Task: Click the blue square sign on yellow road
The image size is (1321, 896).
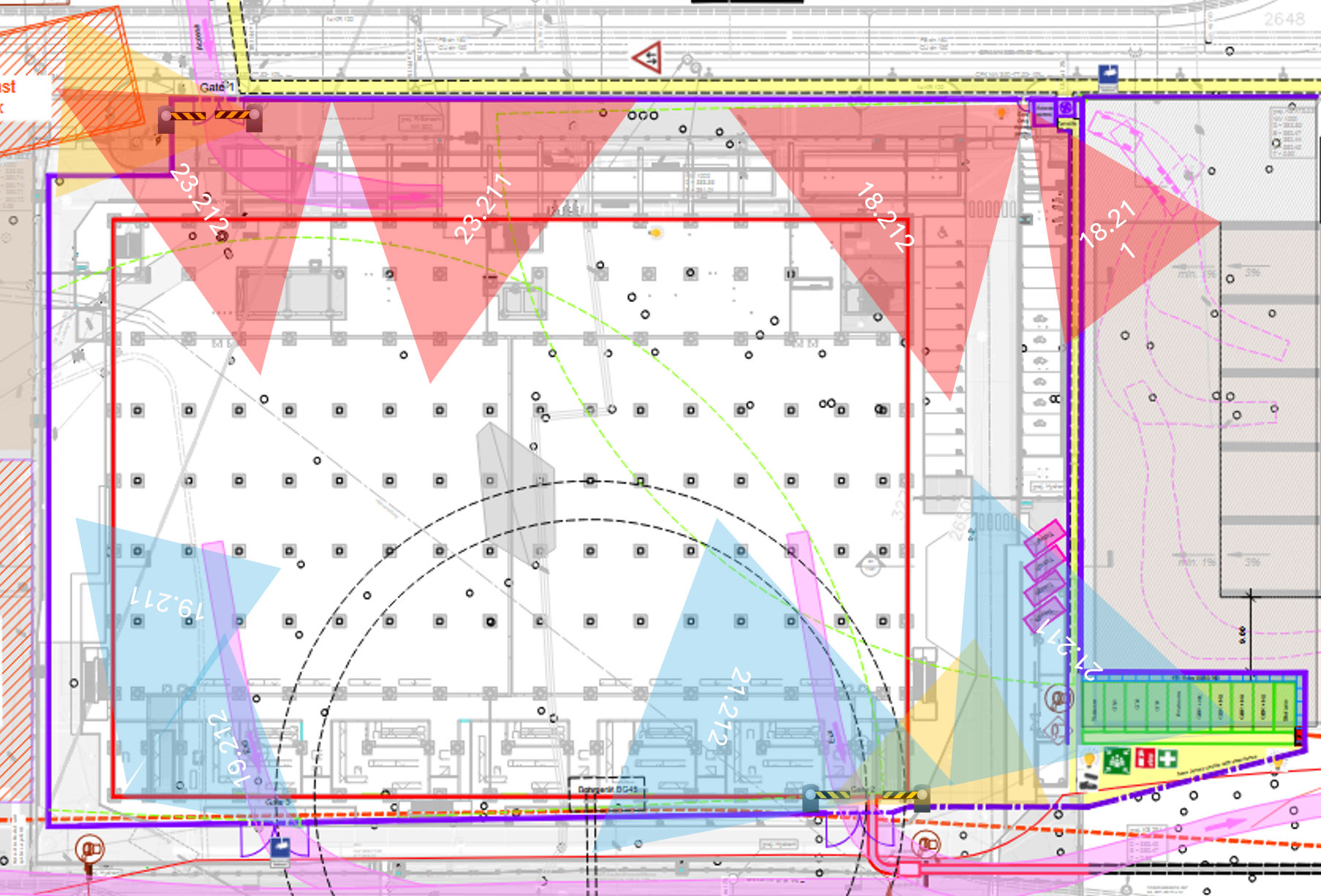Action: pyautogui.click(x=1108, y=75)
